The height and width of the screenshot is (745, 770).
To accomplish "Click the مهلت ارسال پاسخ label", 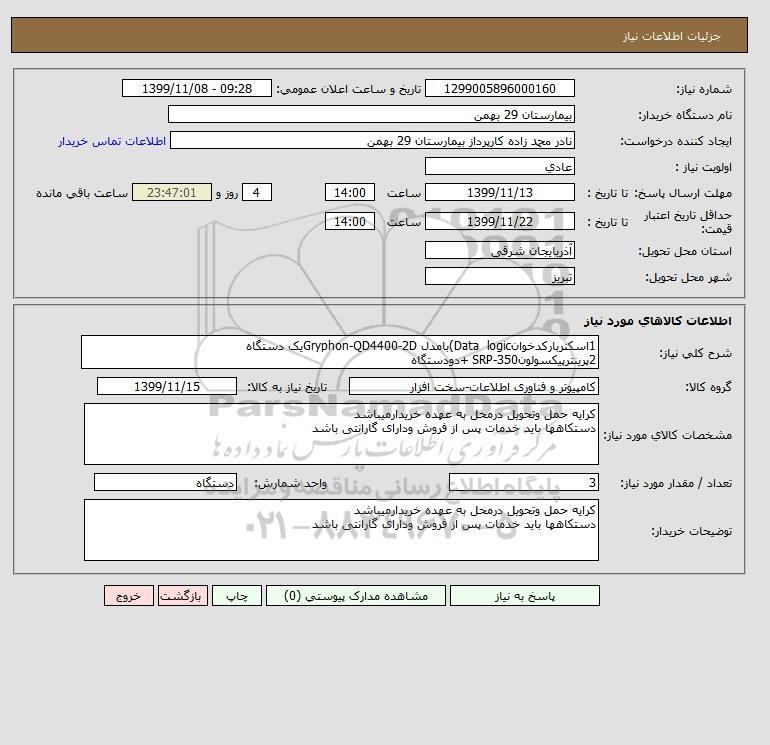I will pos(683,193).
